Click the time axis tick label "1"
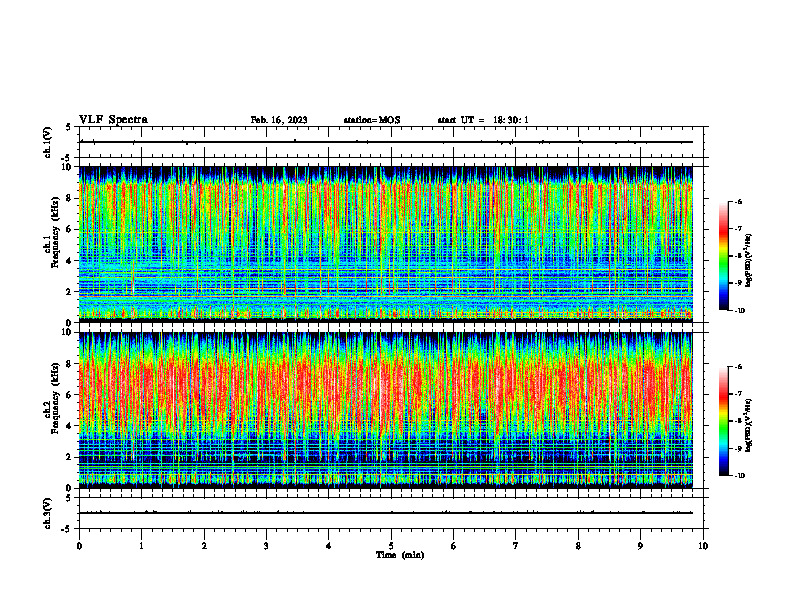The image size is (792, 612). pyautogui.click(x=141, y=546)
